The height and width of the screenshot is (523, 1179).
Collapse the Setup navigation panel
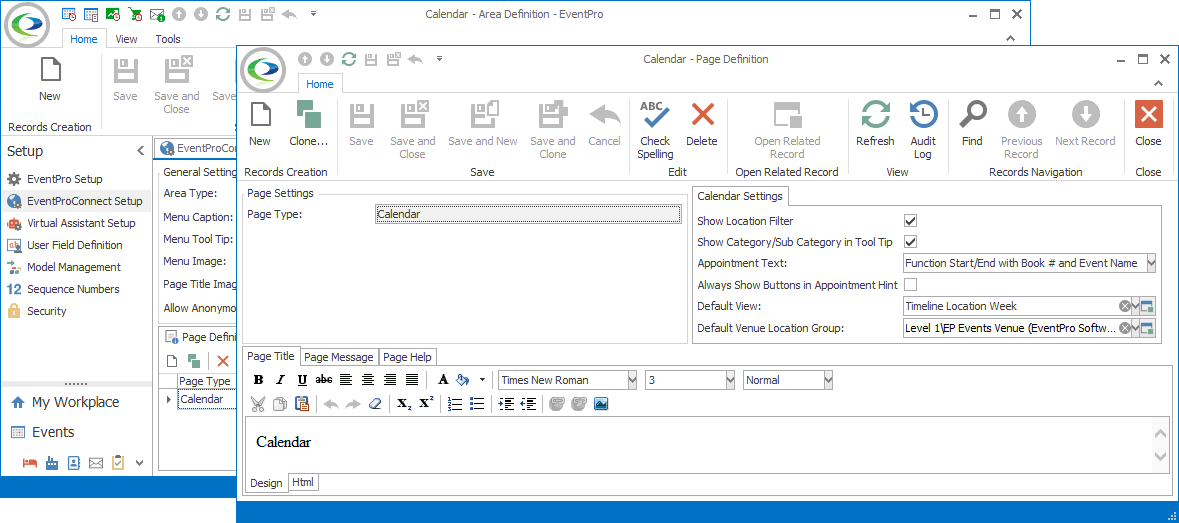141,151
